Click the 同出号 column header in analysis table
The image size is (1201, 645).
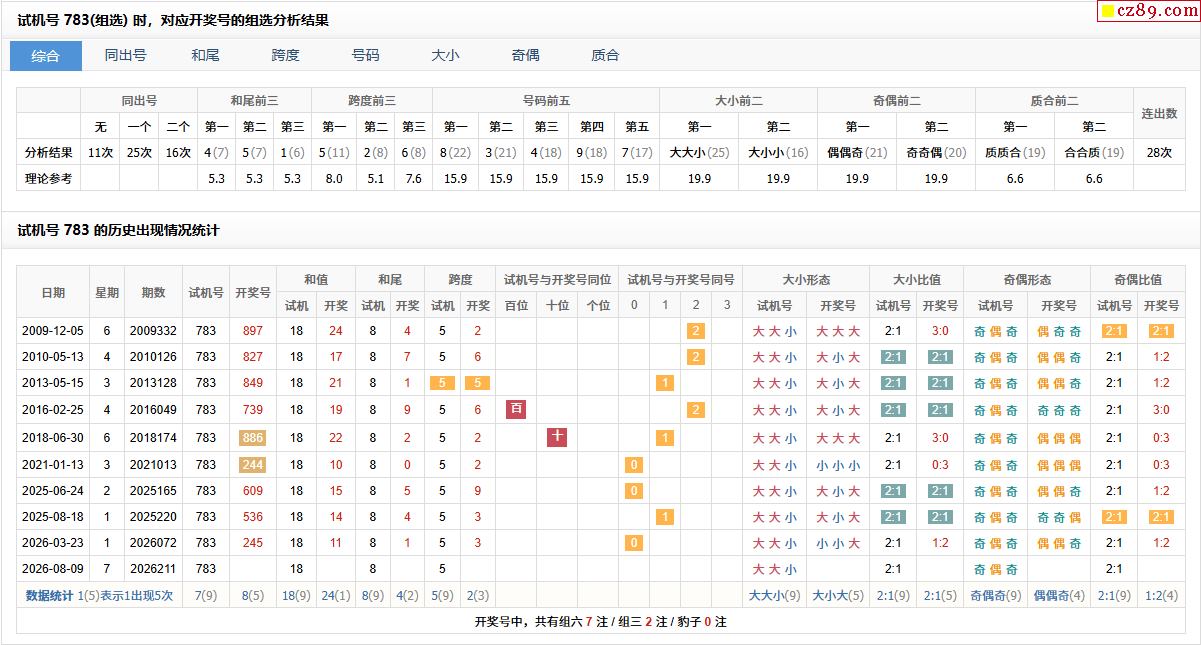click(x=139, y=101)
